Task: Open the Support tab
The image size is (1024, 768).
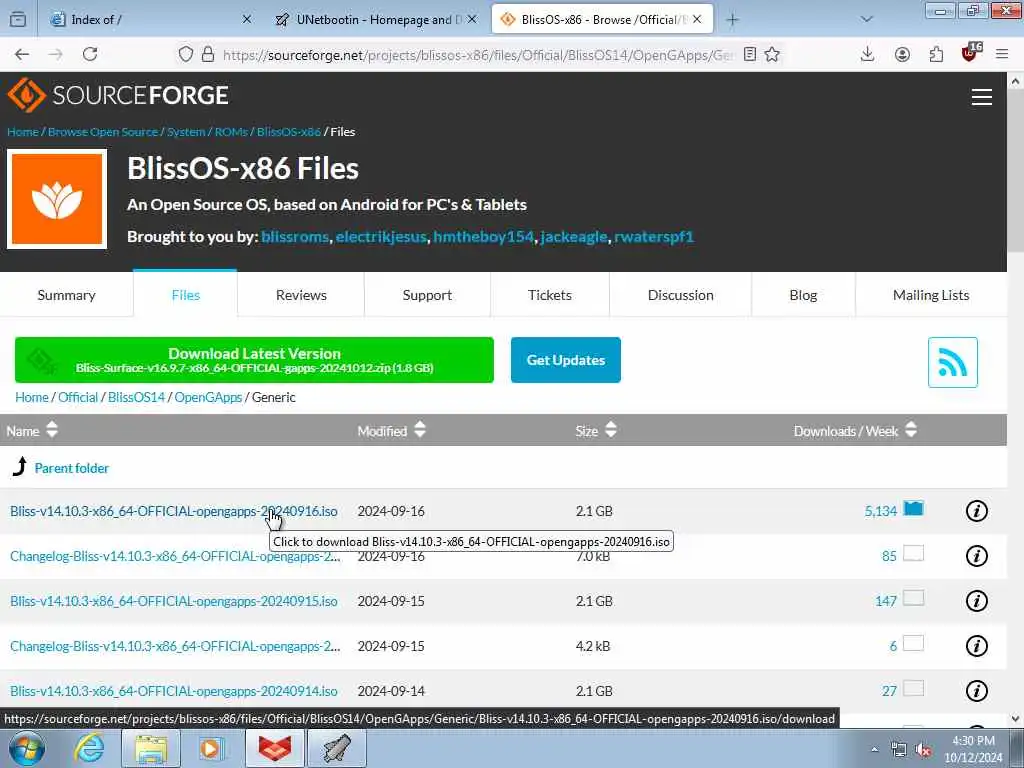Action: [427, 295]
